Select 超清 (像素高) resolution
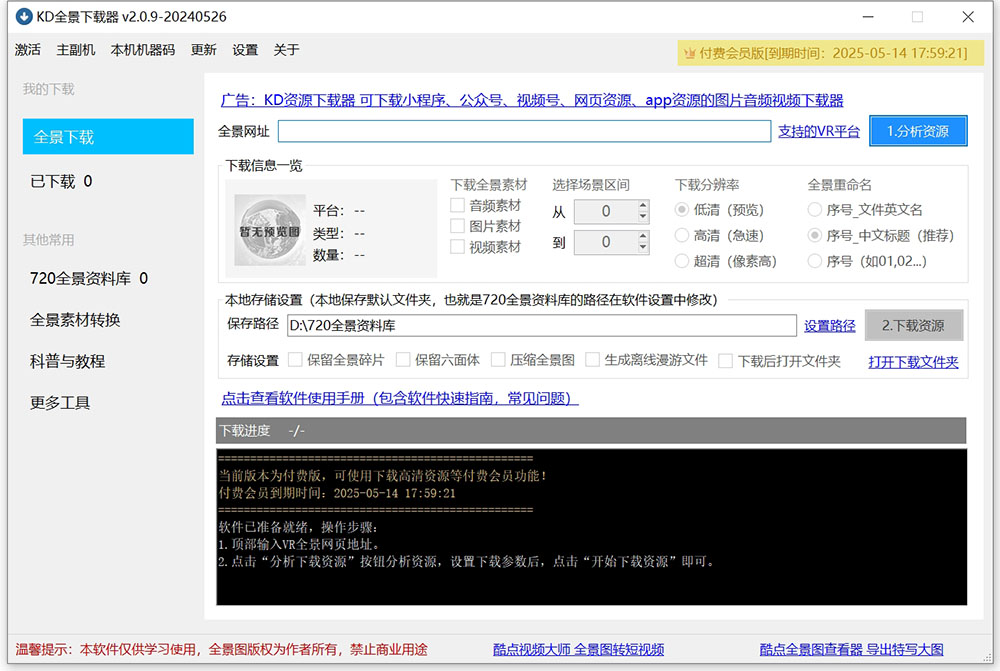This screenshot has height=671, width=1000. click(682, 261)
